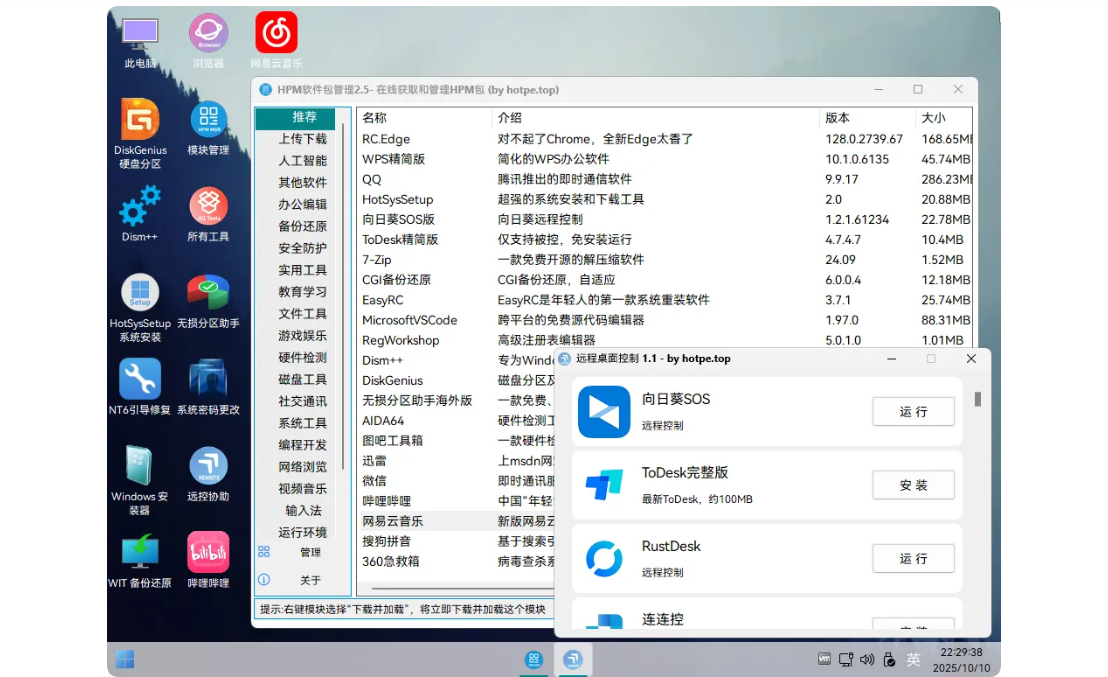
Task: Select the 上传下载 category
Action: [302, 139]
